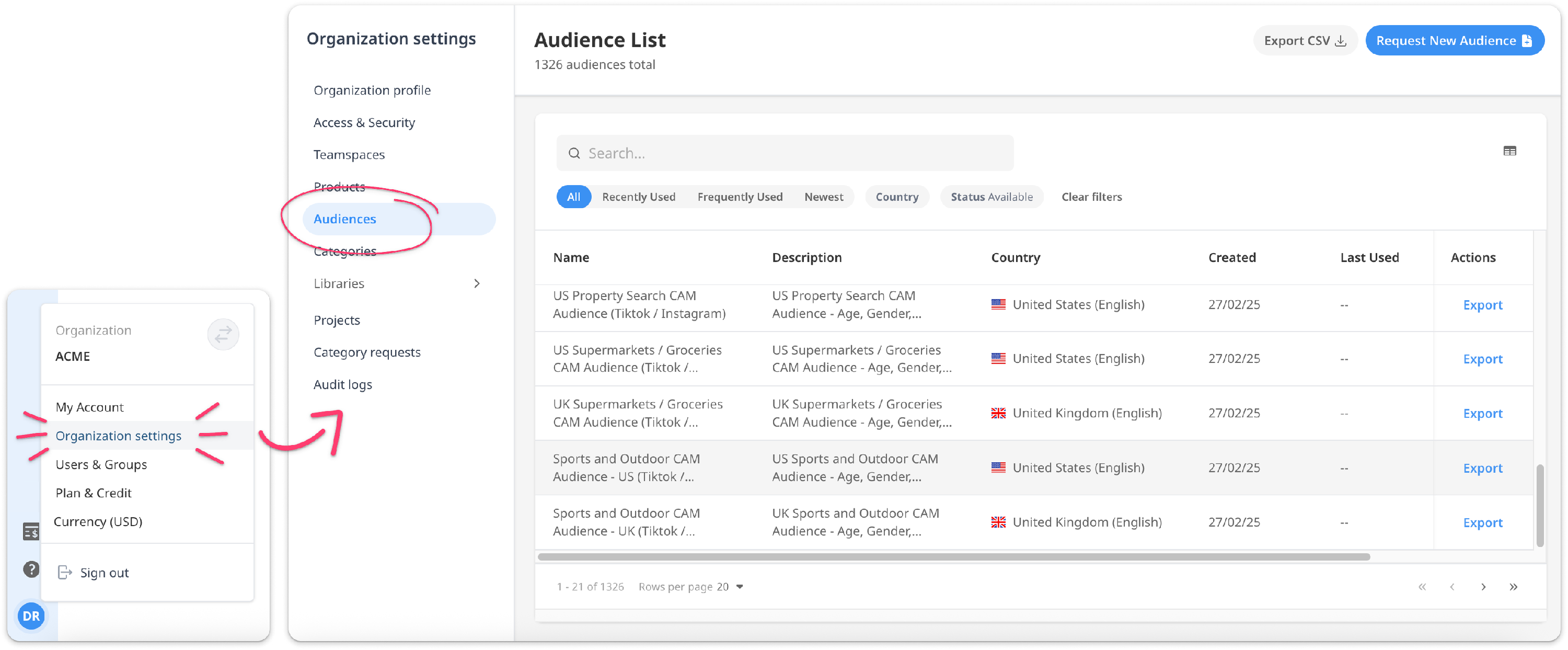This screenshot has height=650, width=1568.
Task: Export the UK Supermarkets / Groceries audience
Action: [1482, 414]
